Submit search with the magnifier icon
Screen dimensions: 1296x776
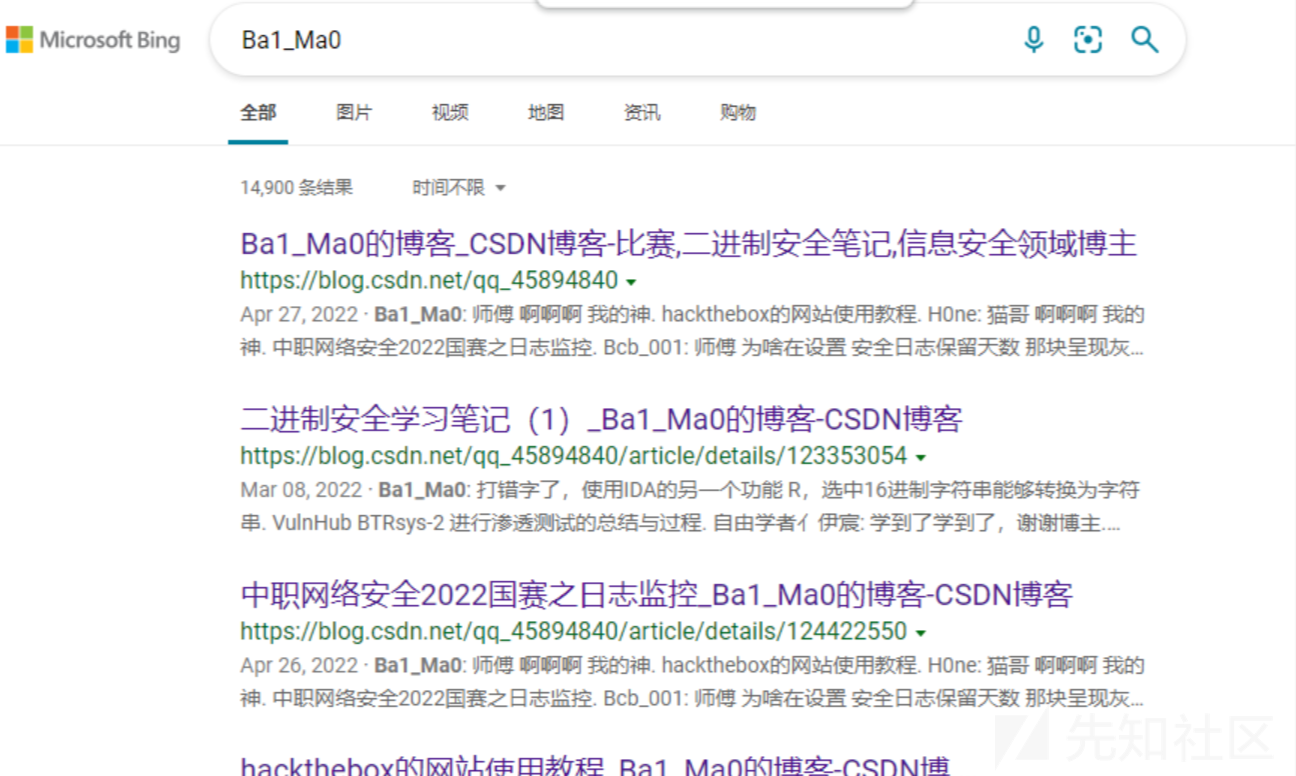click(x=1144, y=40)
